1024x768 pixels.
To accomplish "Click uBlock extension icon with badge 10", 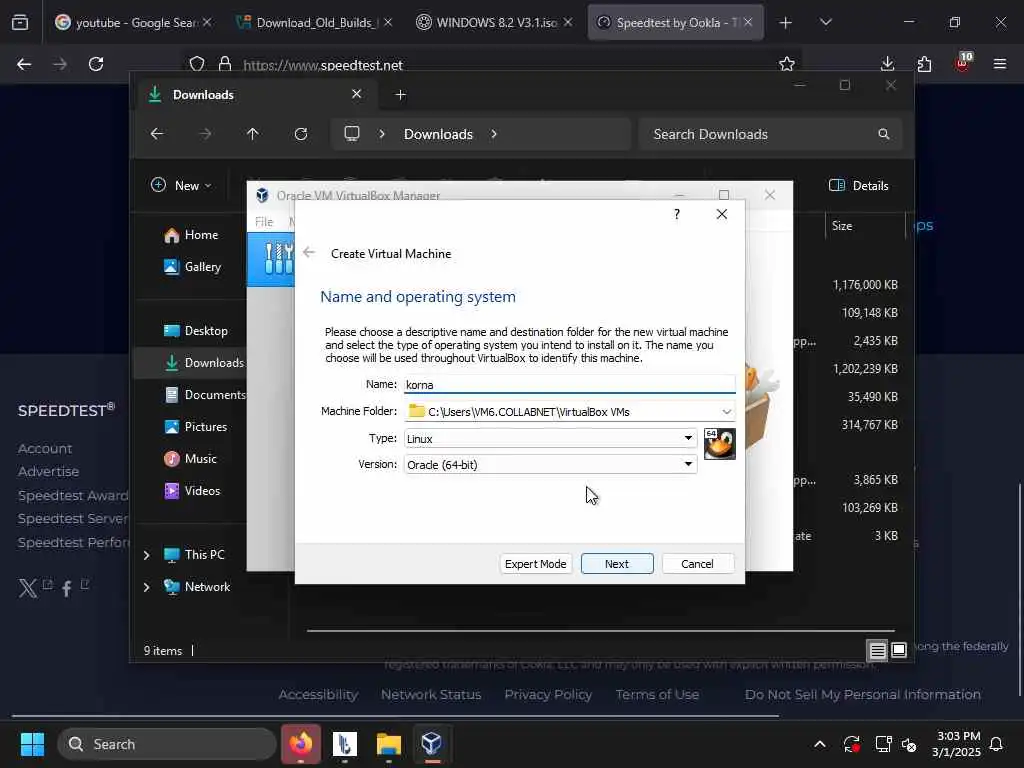I will pyautogui.click(x=963, y=63).
